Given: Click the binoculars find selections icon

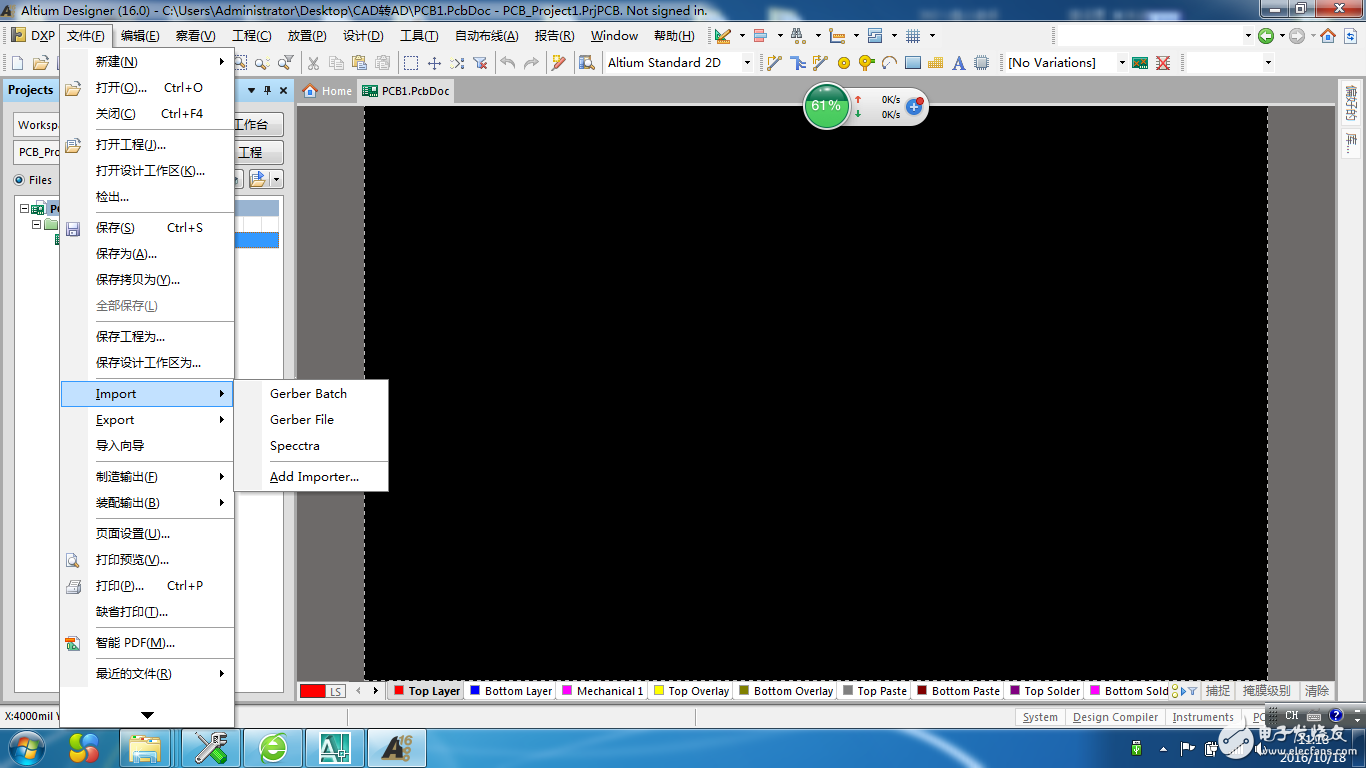Looking at the screenshot, I should [797, 36].
